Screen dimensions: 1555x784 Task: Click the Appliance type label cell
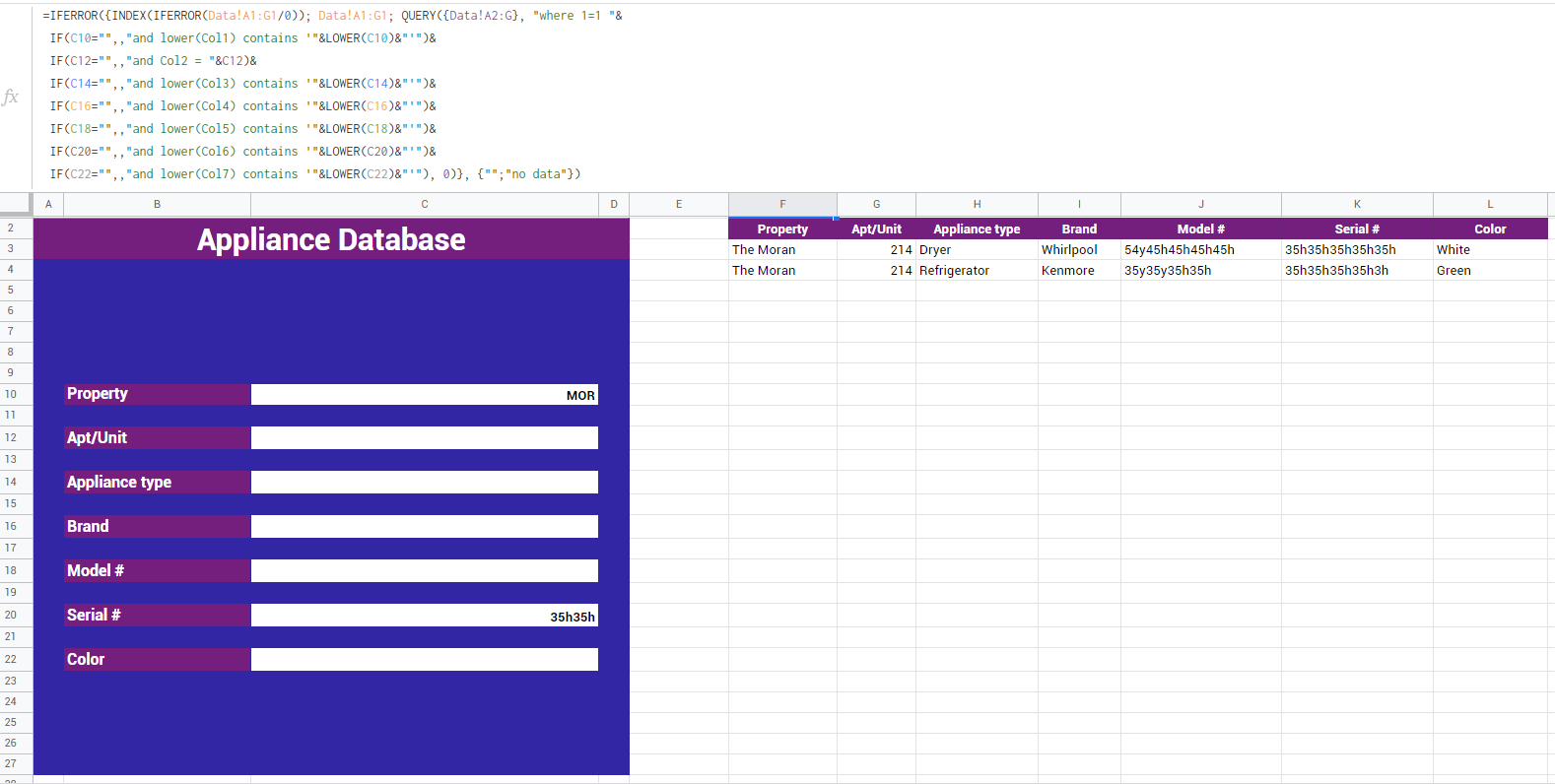(x=157, y=482)
